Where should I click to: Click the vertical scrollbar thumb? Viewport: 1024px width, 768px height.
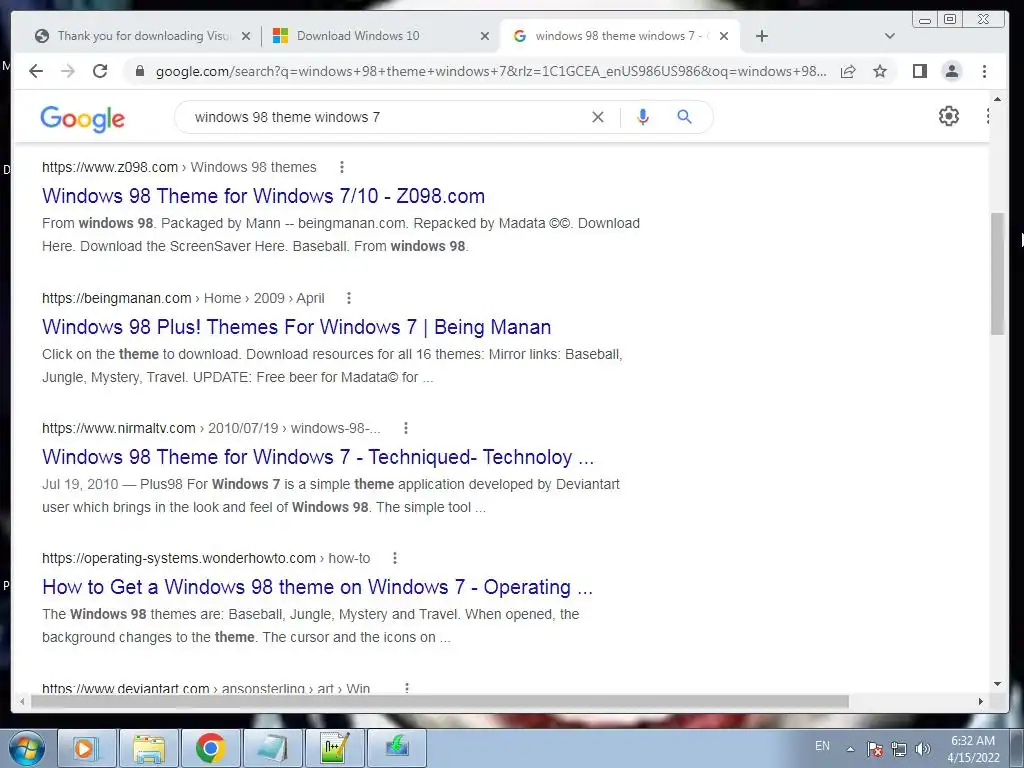(x=997, y=274)
